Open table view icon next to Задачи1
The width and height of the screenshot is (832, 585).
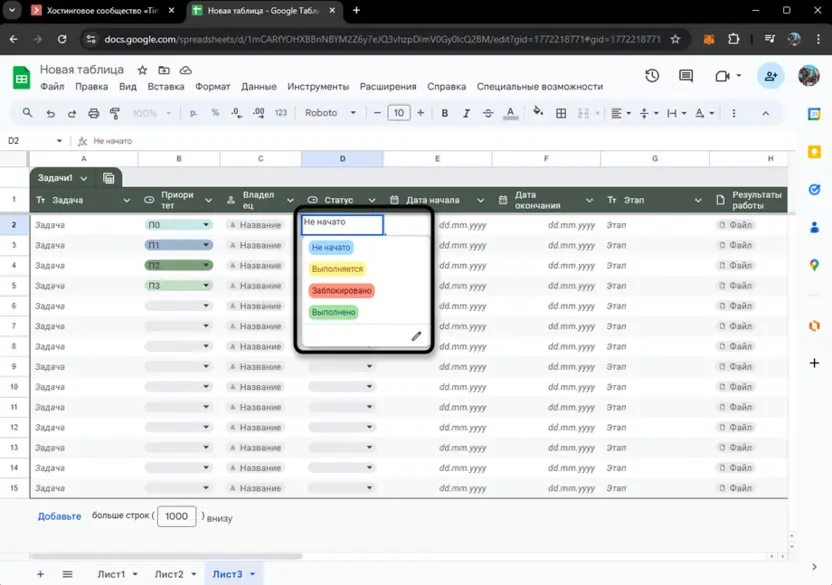[x=109, y=178]
